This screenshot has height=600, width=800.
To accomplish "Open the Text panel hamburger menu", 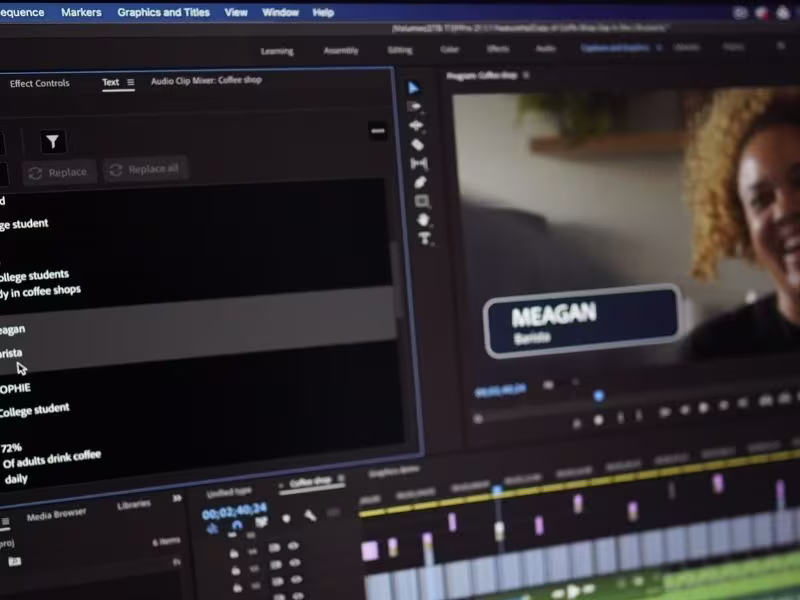I will coord(131,82).
